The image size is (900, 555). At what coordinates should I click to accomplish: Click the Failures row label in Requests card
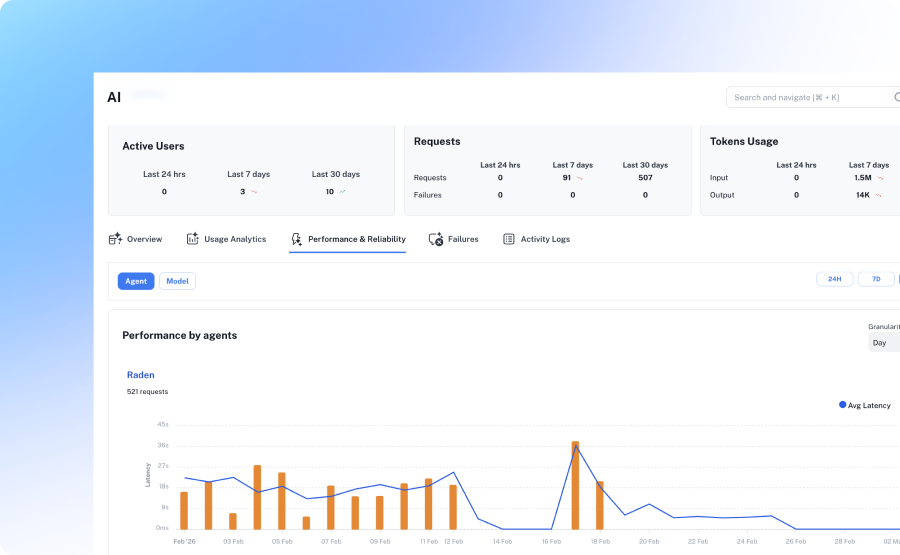(428, 195)
